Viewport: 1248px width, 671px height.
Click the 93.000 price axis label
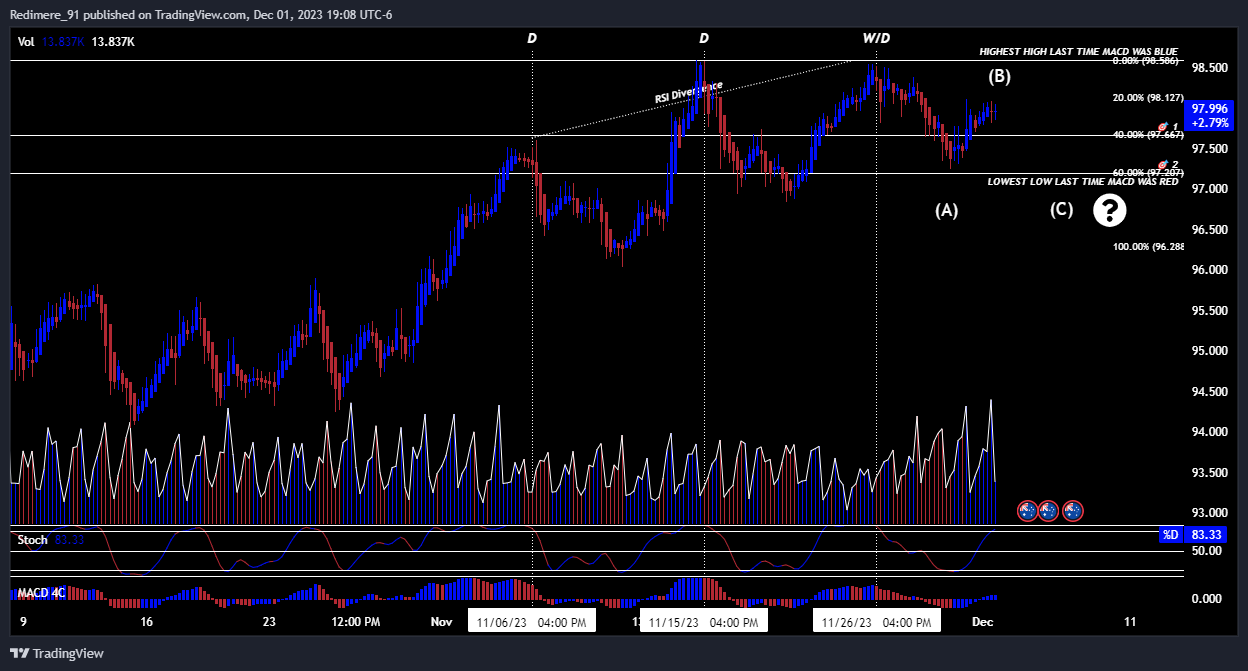(1211, 513)
